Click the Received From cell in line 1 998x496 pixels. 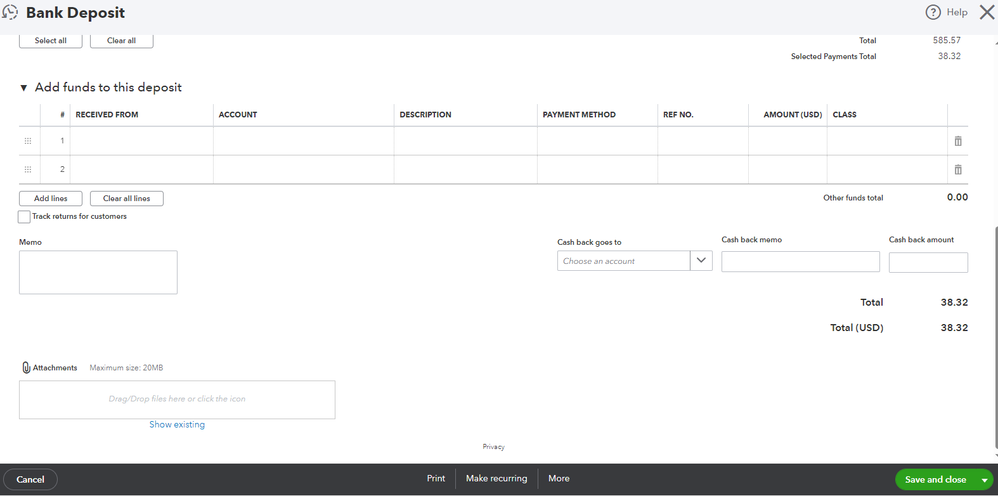click(x=142, y=141)
